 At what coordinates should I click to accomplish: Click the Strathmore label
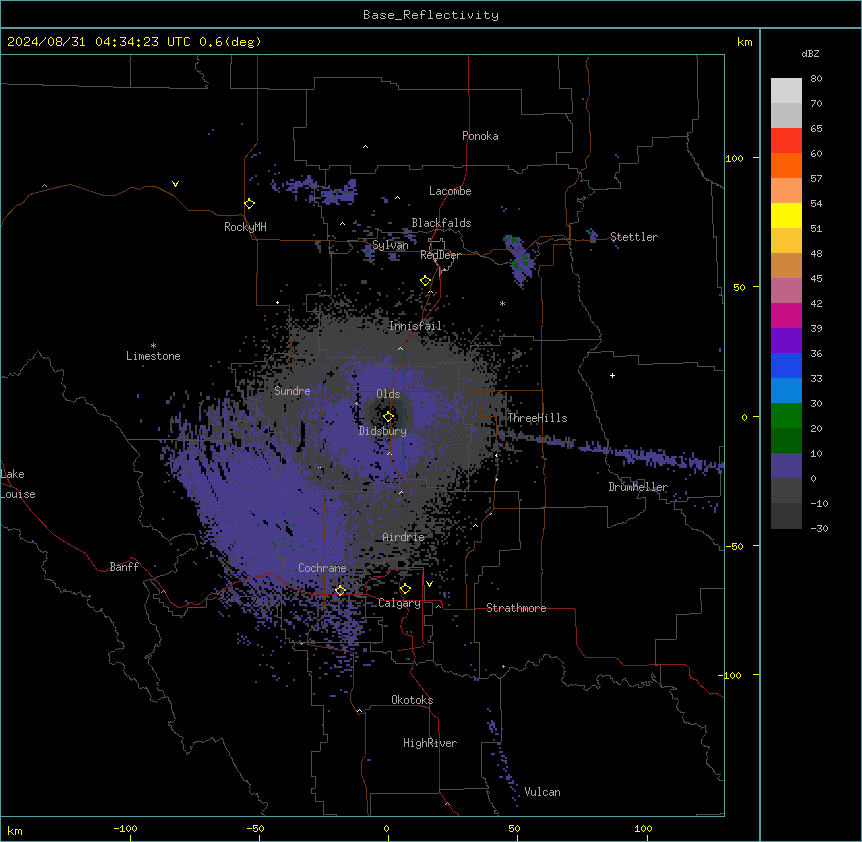(516, 608)
